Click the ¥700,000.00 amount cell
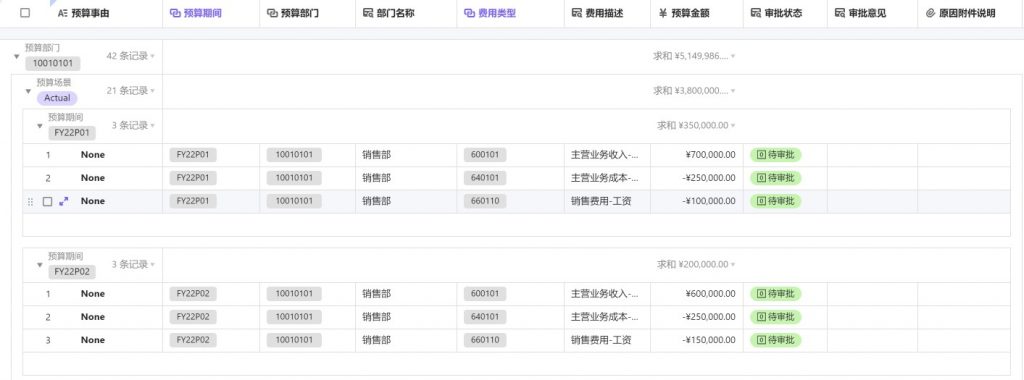Screen dimensions: 1024x380 point(697,155)
